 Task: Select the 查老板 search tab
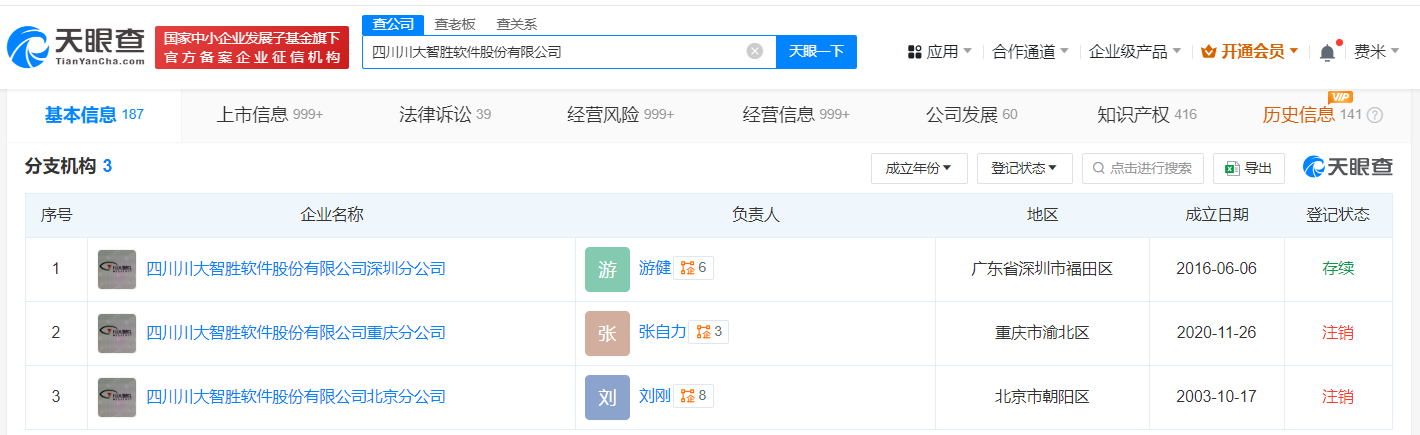coord(455,24)
